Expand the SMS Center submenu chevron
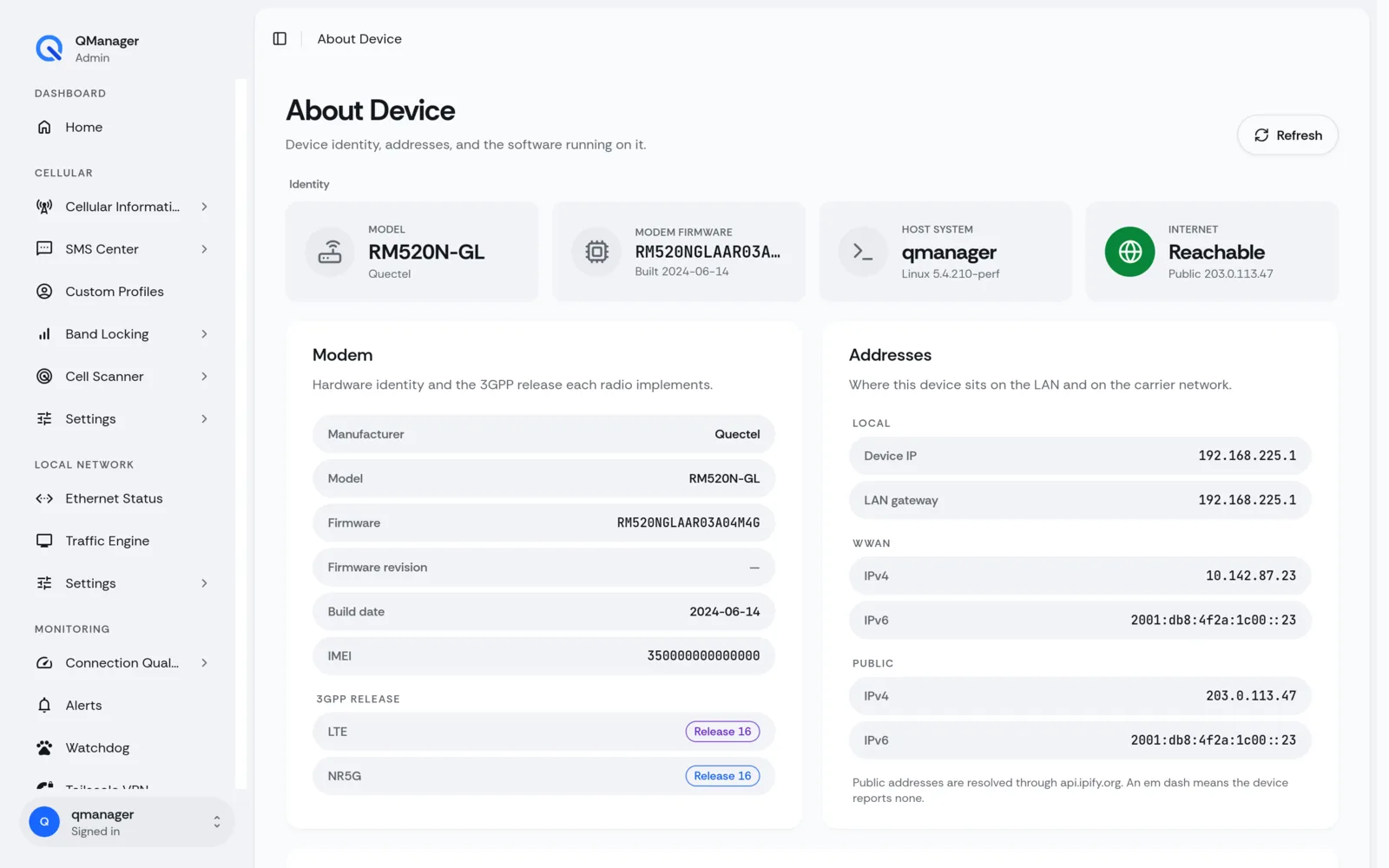 [205, 249]
